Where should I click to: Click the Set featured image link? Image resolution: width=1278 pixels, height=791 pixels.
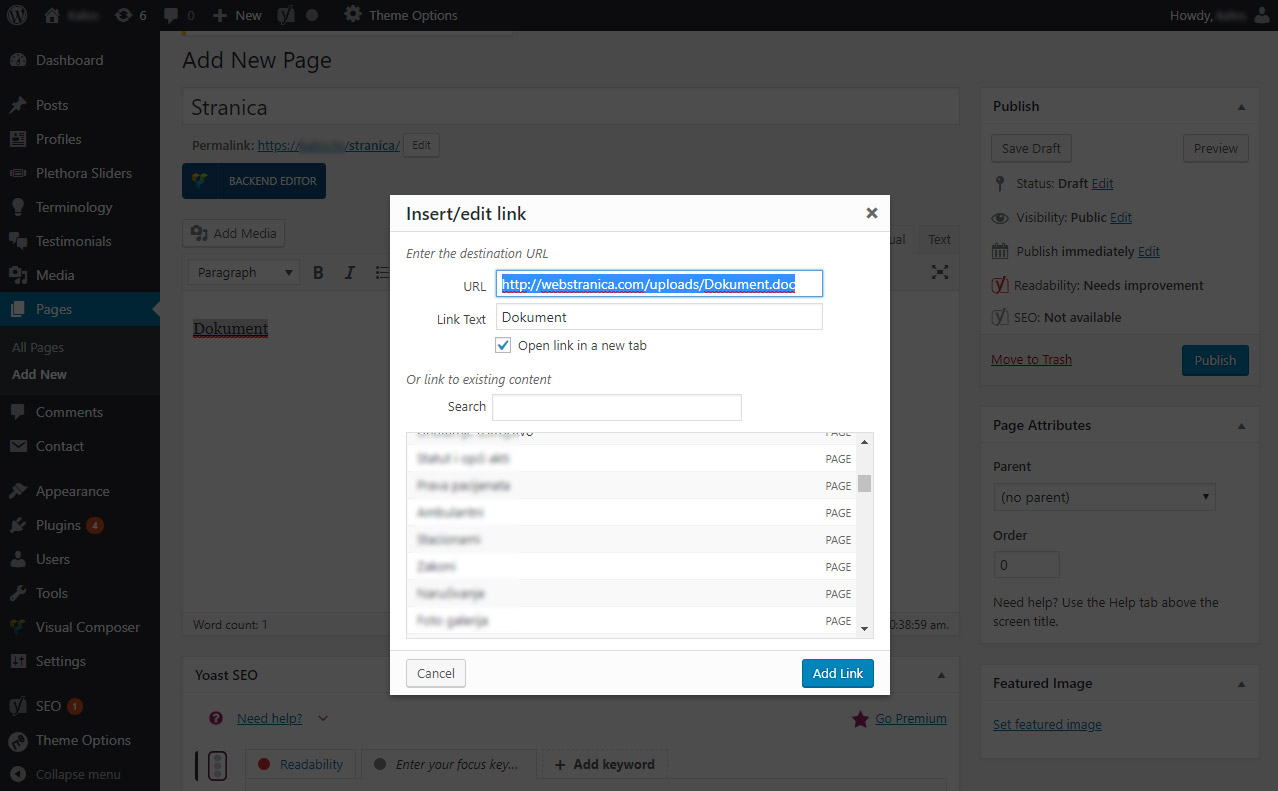tap(1047, 724)
